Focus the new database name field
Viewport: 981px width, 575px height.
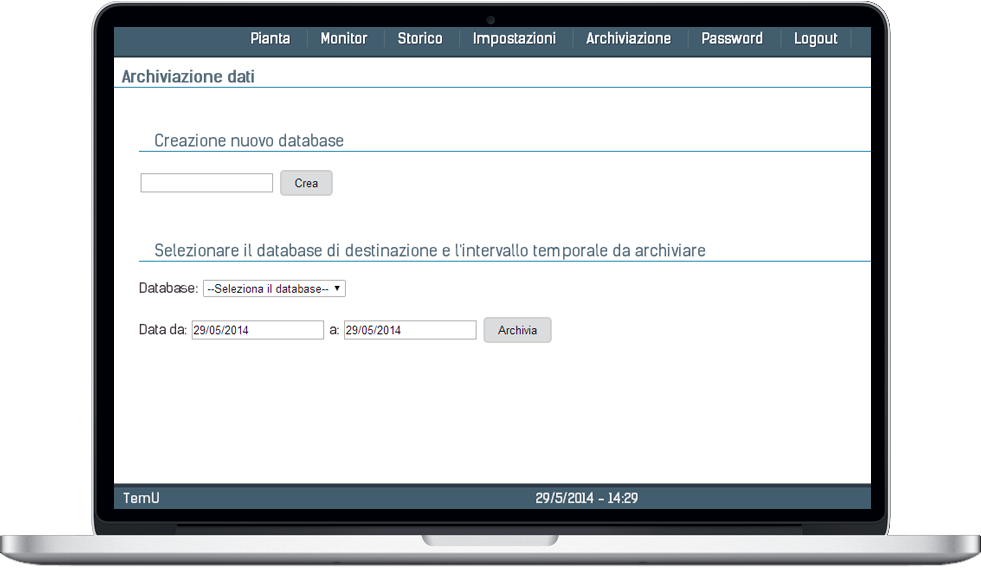pyautogui.click(x=206, y=183)
